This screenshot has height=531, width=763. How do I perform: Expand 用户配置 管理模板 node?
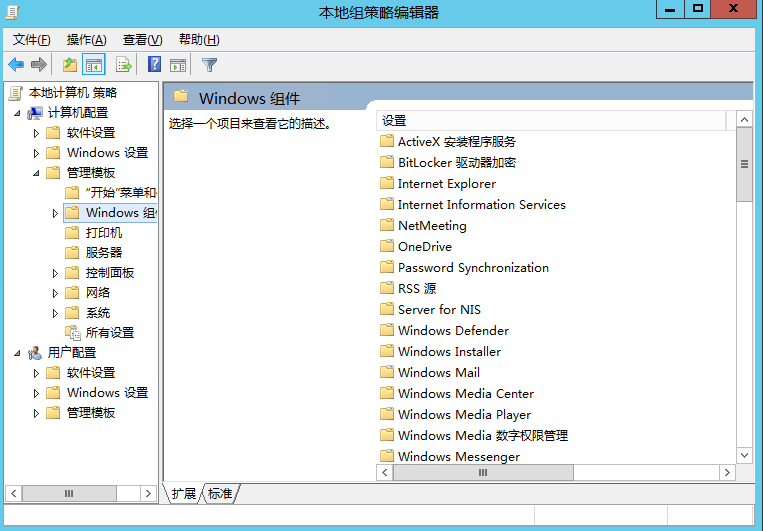pos(36,413)
